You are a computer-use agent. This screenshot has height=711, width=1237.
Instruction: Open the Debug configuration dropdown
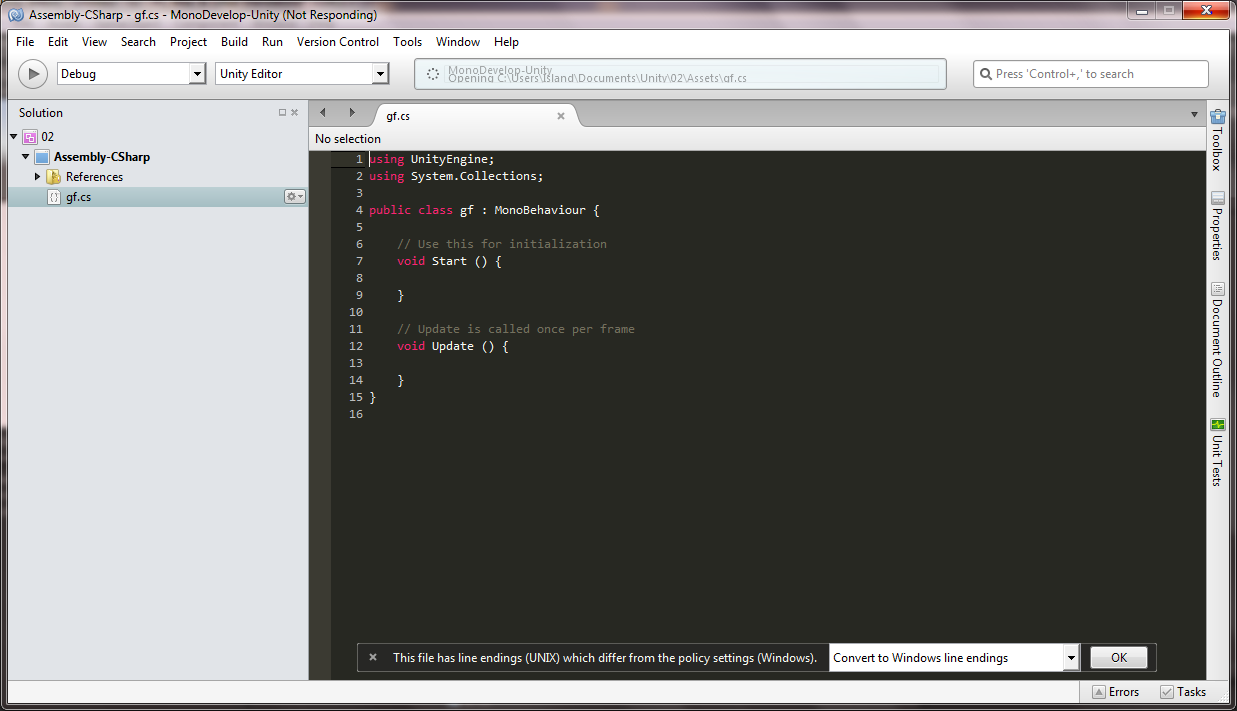[x=197, y=74]
